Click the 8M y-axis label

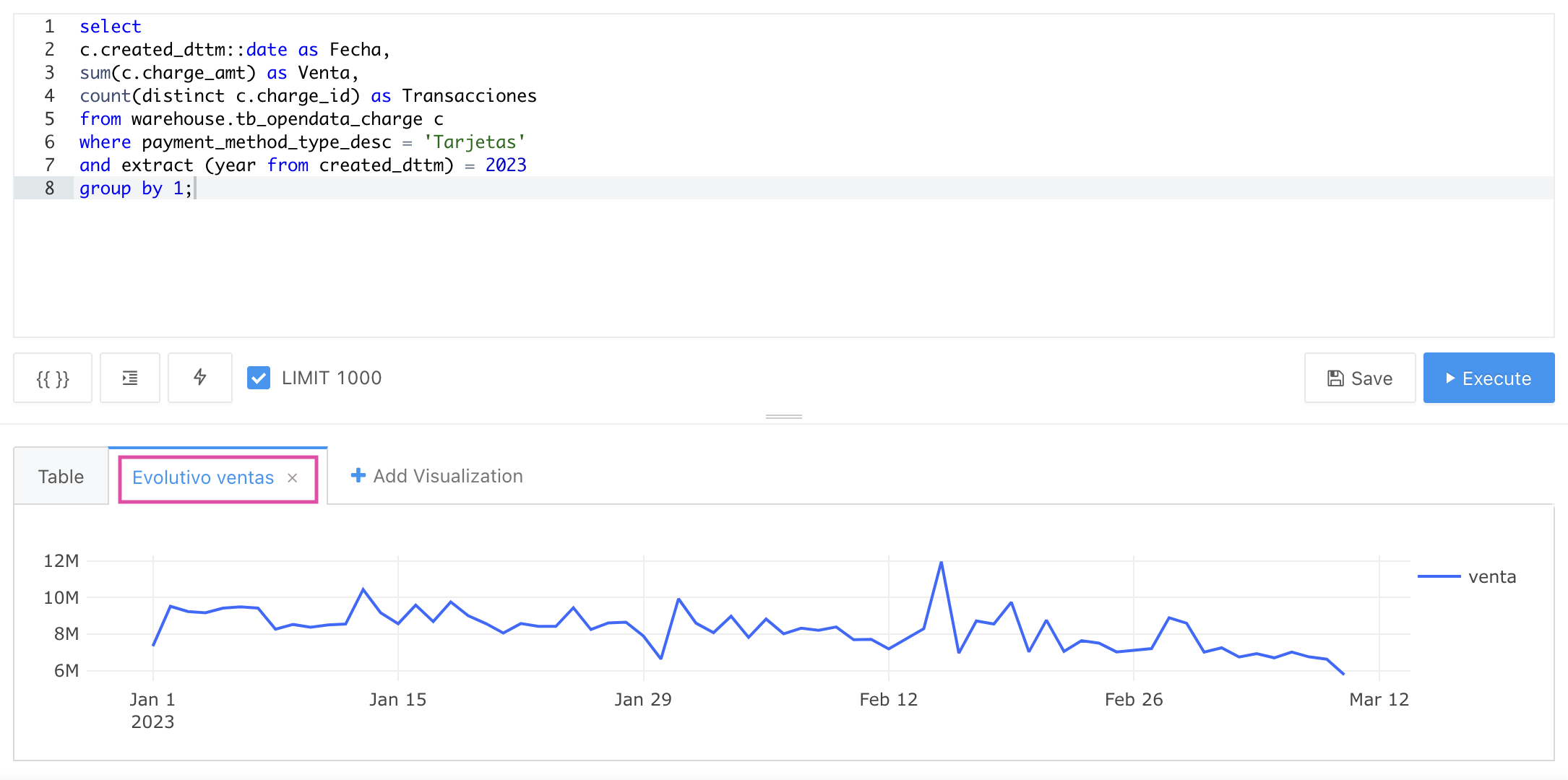coord(66,633)
